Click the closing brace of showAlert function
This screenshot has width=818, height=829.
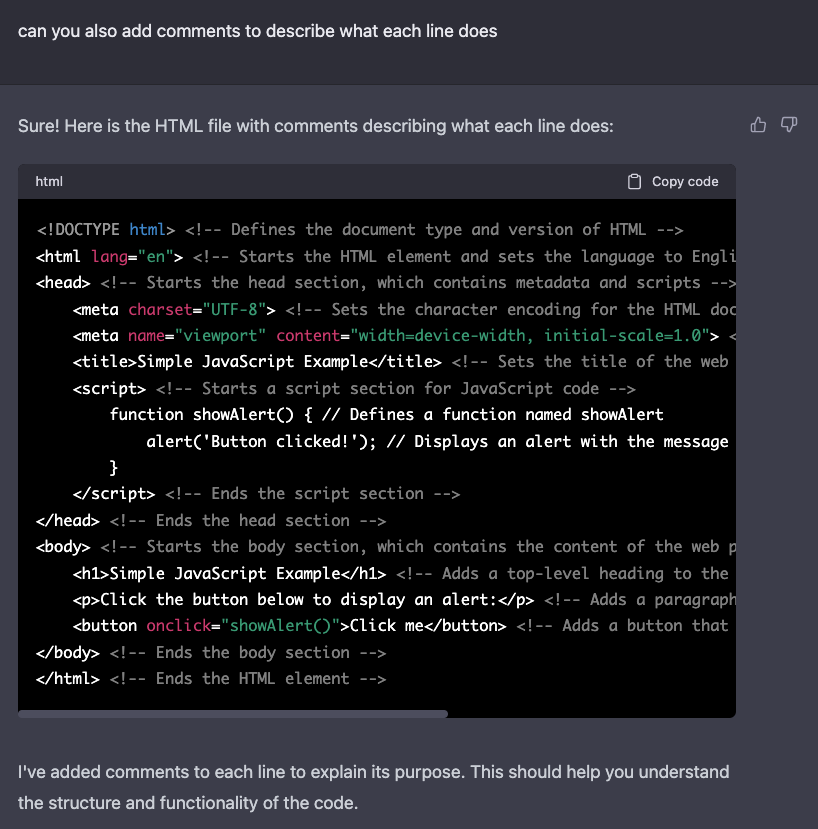(113, 467)
